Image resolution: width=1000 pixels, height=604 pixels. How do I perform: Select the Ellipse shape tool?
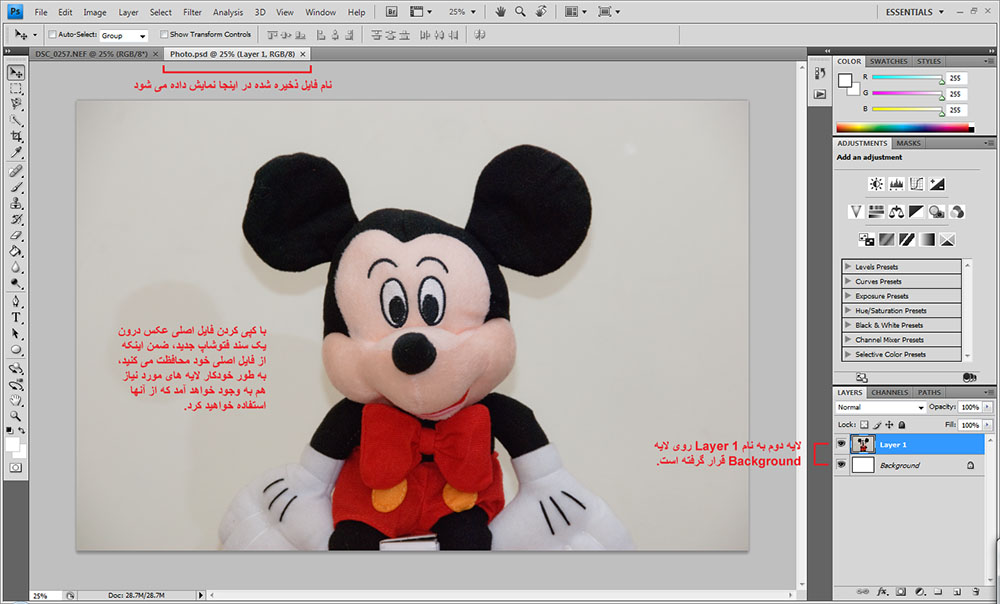click(16, 350)
